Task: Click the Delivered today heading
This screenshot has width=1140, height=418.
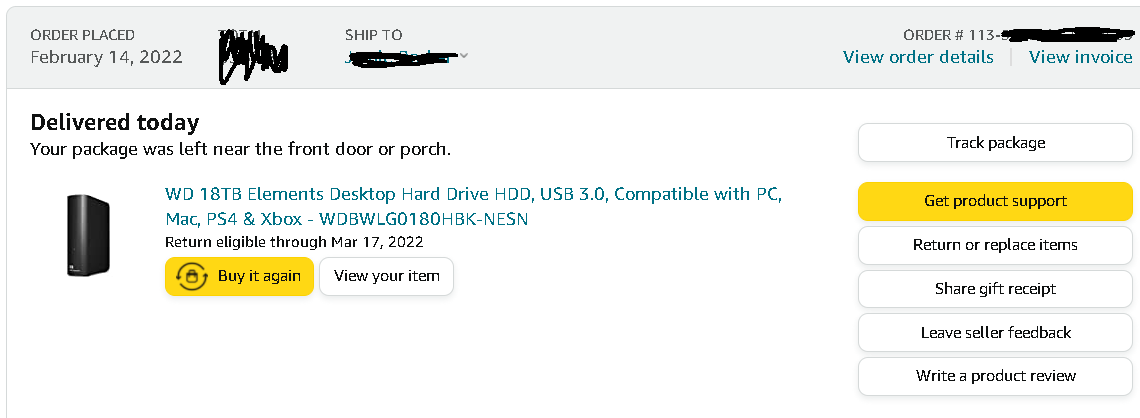Action: 115,123
